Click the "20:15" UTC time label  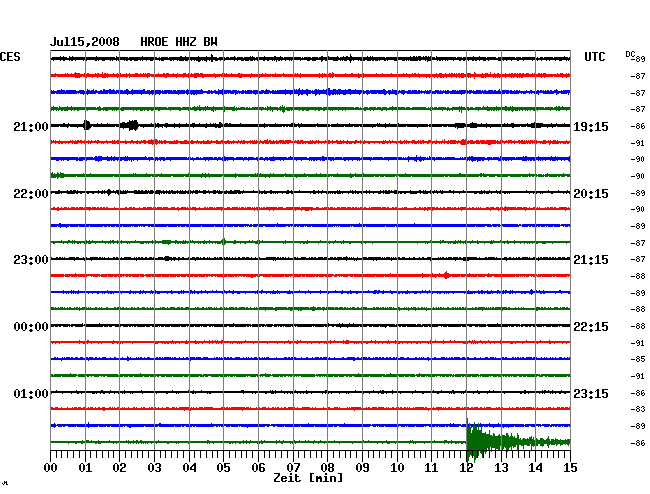coord(591,194)
